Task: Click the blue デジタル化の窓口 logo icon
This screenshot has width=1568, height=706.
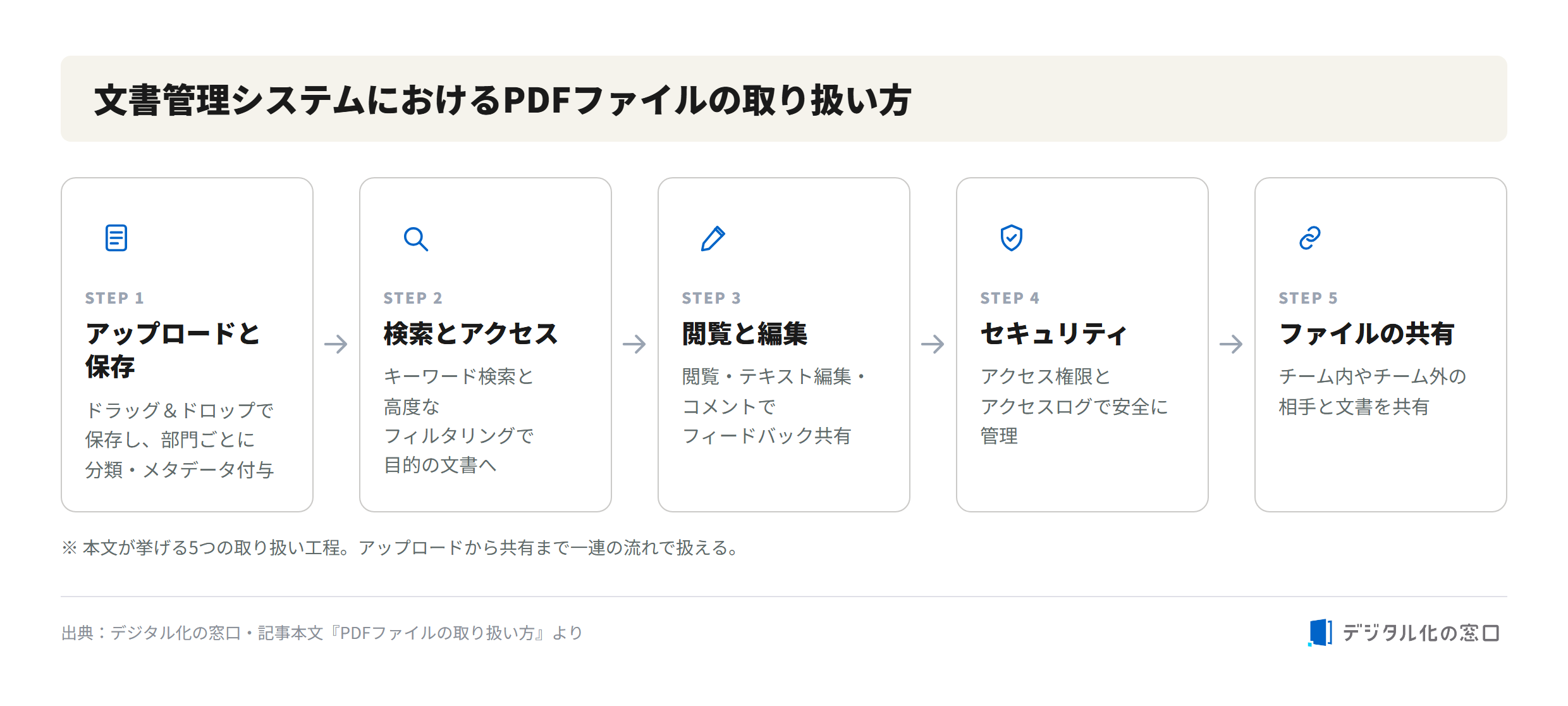Action: (x=1320, y=633)
